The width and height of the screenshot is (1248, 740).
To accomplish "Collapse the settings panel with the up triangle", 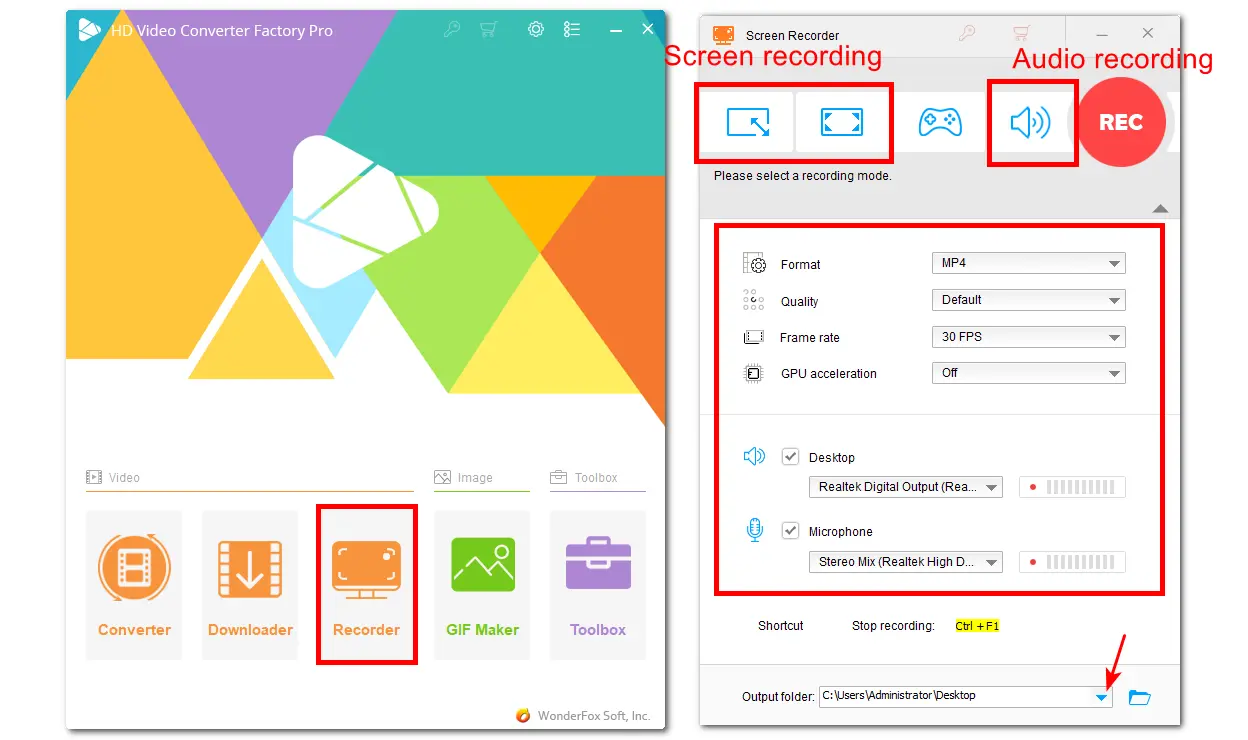I will [x=1159, y=209].
